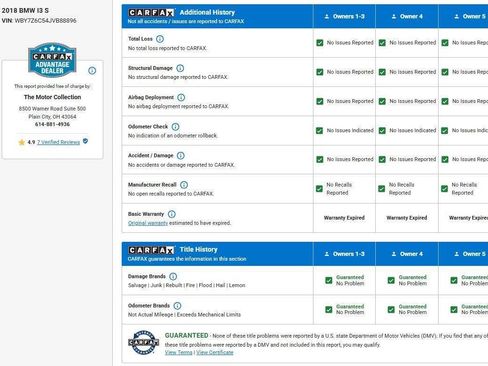Open info icon next to Odometer Brands
Screen dimensions: 488x366
coord(177,306)
